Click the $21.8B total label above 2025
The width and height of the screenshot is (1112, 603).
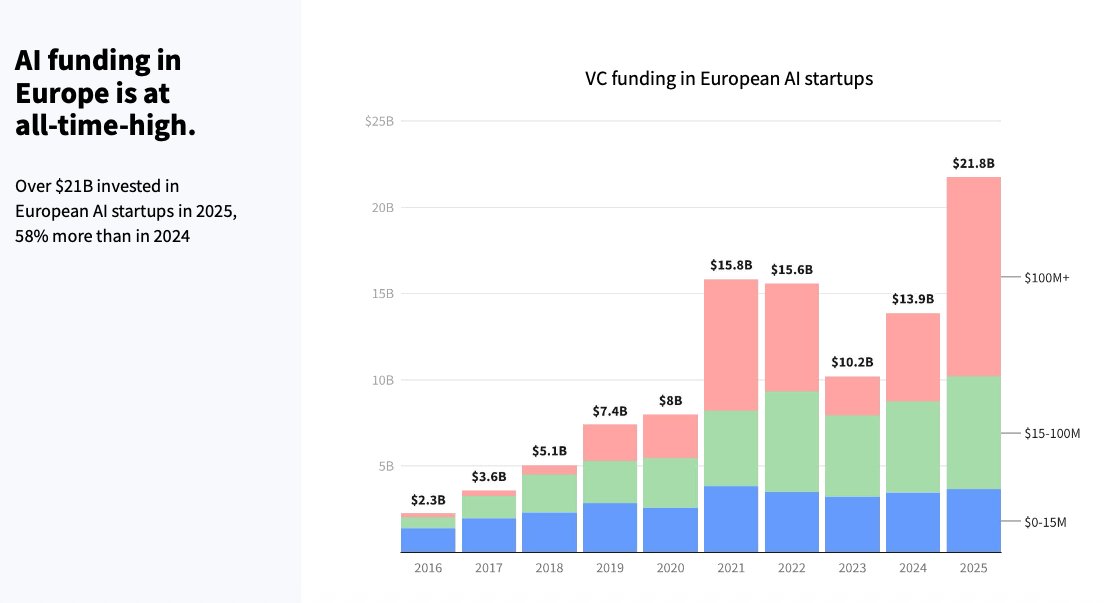[973, 163]
